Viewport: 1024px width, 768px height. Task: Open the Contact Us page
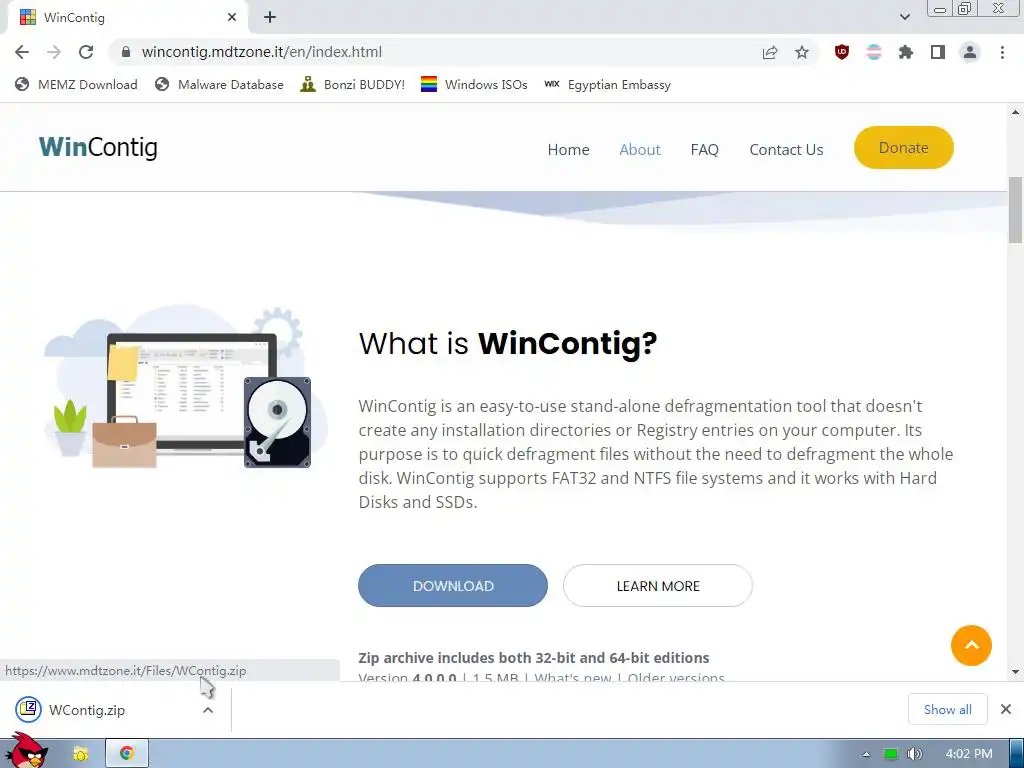(x=786, y=150)
